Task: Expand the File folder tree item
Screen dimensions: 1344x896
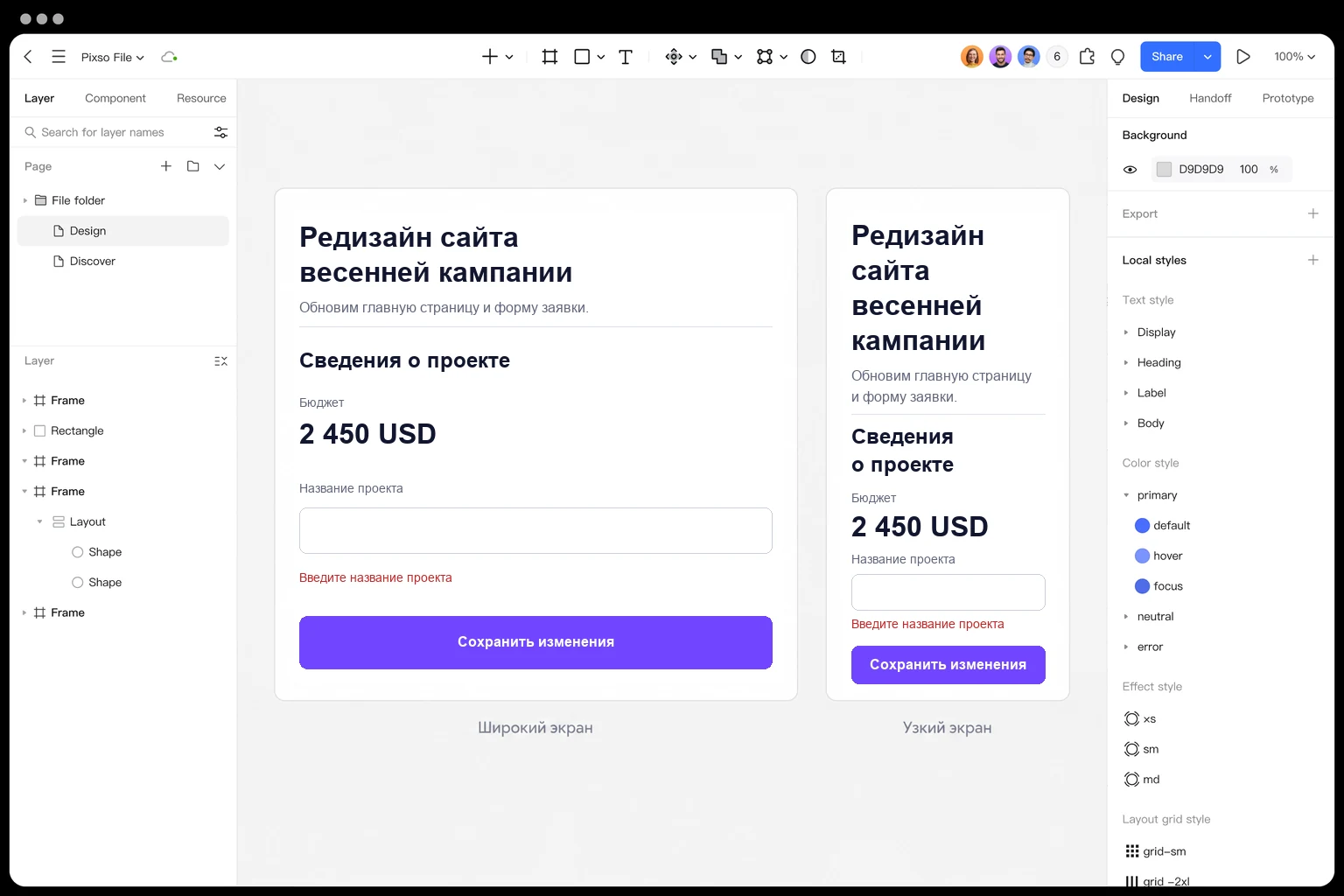Action: tap(24, 200)
